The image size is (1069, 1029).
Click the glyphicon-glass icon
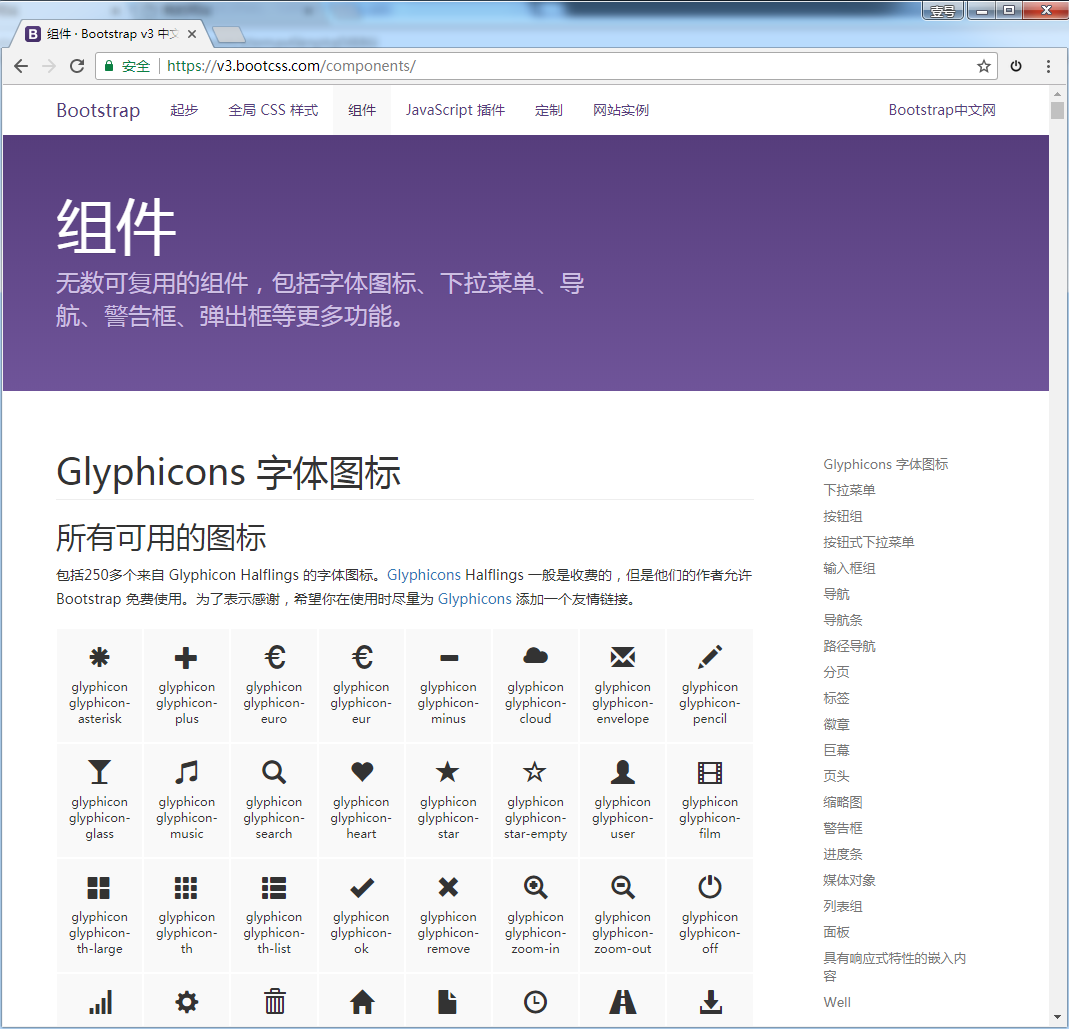(100, 772)
